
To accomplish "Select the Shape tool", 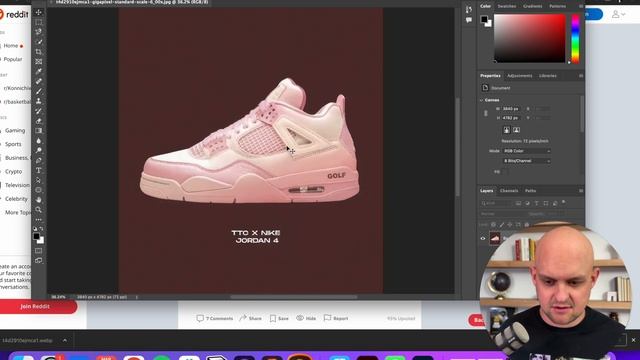I will 39,190.
